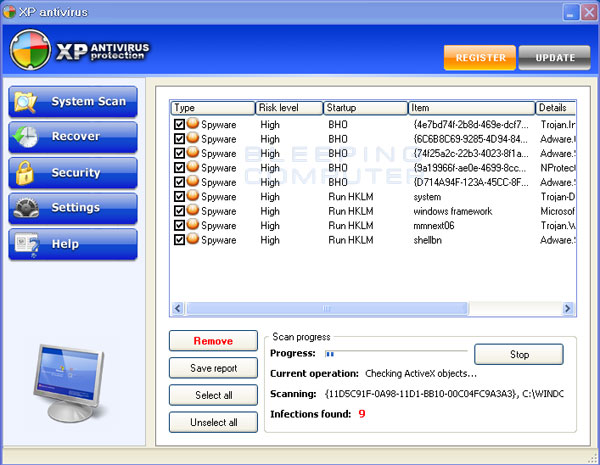Click the orange threat icon in the 9a19966f row
Image resolution: width=600 pixels, height=465 pixels.
coord(193,166)
